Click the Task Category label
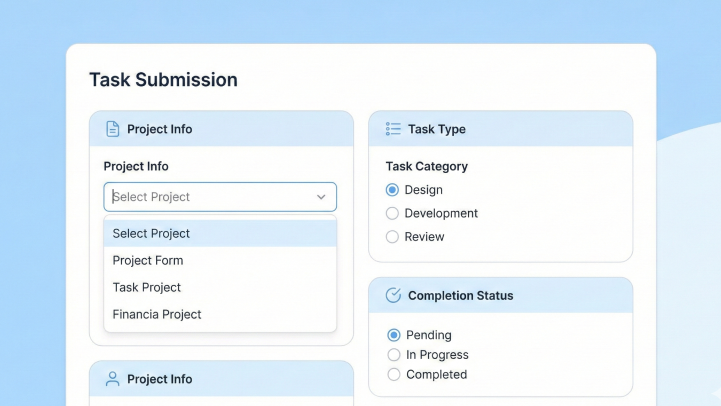The height and width of the screenshot is (406, 721). [x=426, y=166]
